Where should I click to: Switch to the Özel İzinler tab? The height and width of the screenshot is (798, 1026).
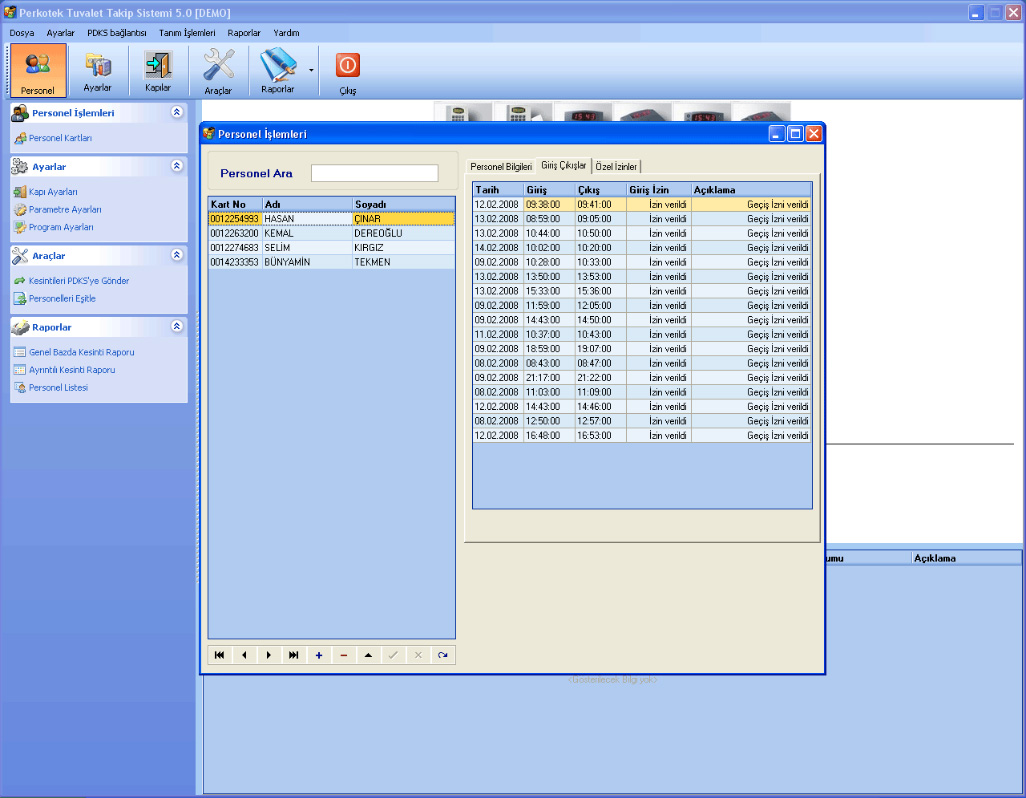pyautogui.click(x=616, y=166)
